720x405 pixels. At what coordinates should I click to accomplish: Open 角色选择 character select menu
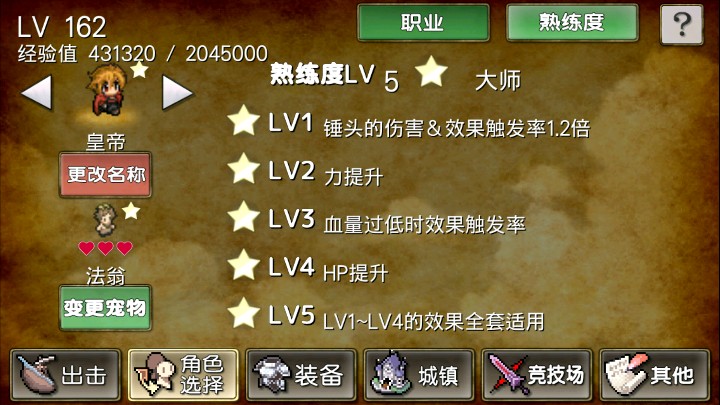pos(183,375)
